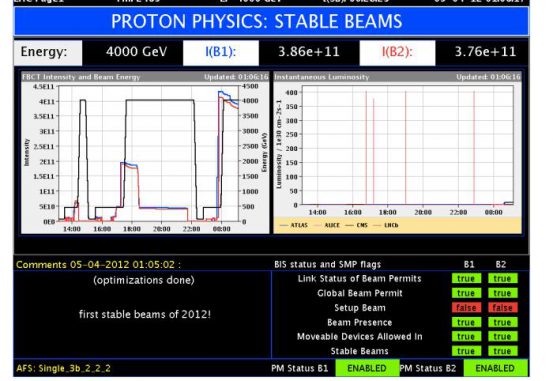
Task: Click the PROTON PHYSICS: STABLE BEAMS banner
Action: (x=271, y=21)
